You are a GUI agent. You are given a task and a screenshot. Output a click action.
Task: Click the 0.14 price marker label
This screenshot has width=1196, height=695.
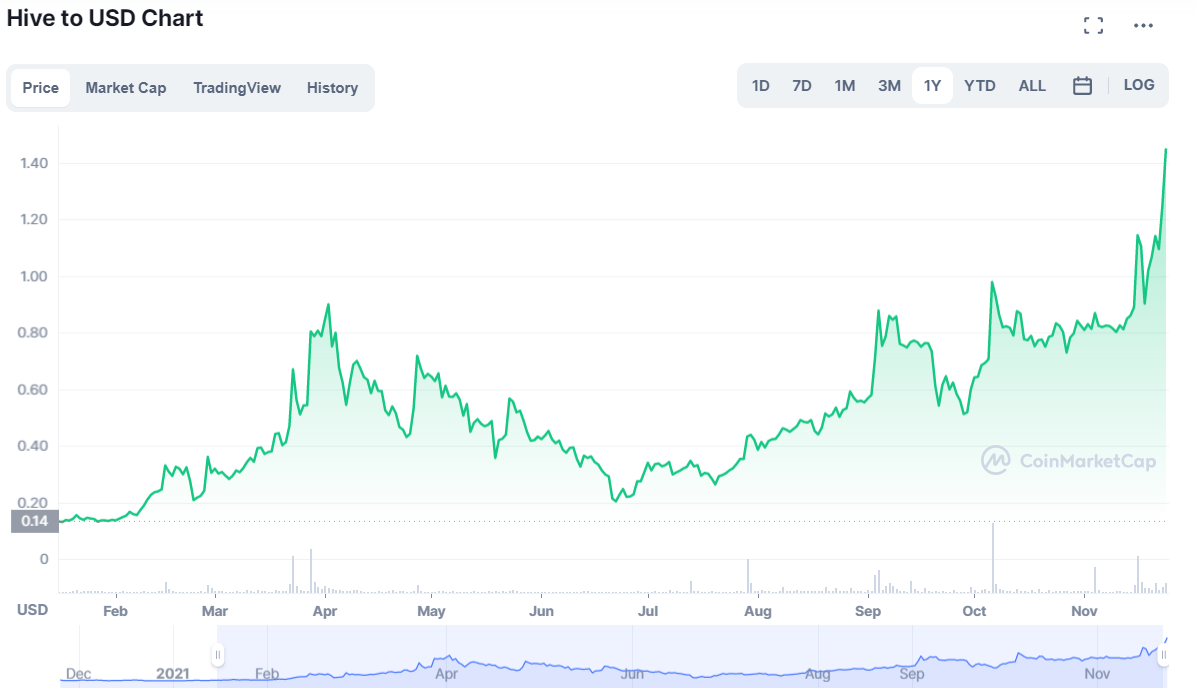(x=34, y=521)
